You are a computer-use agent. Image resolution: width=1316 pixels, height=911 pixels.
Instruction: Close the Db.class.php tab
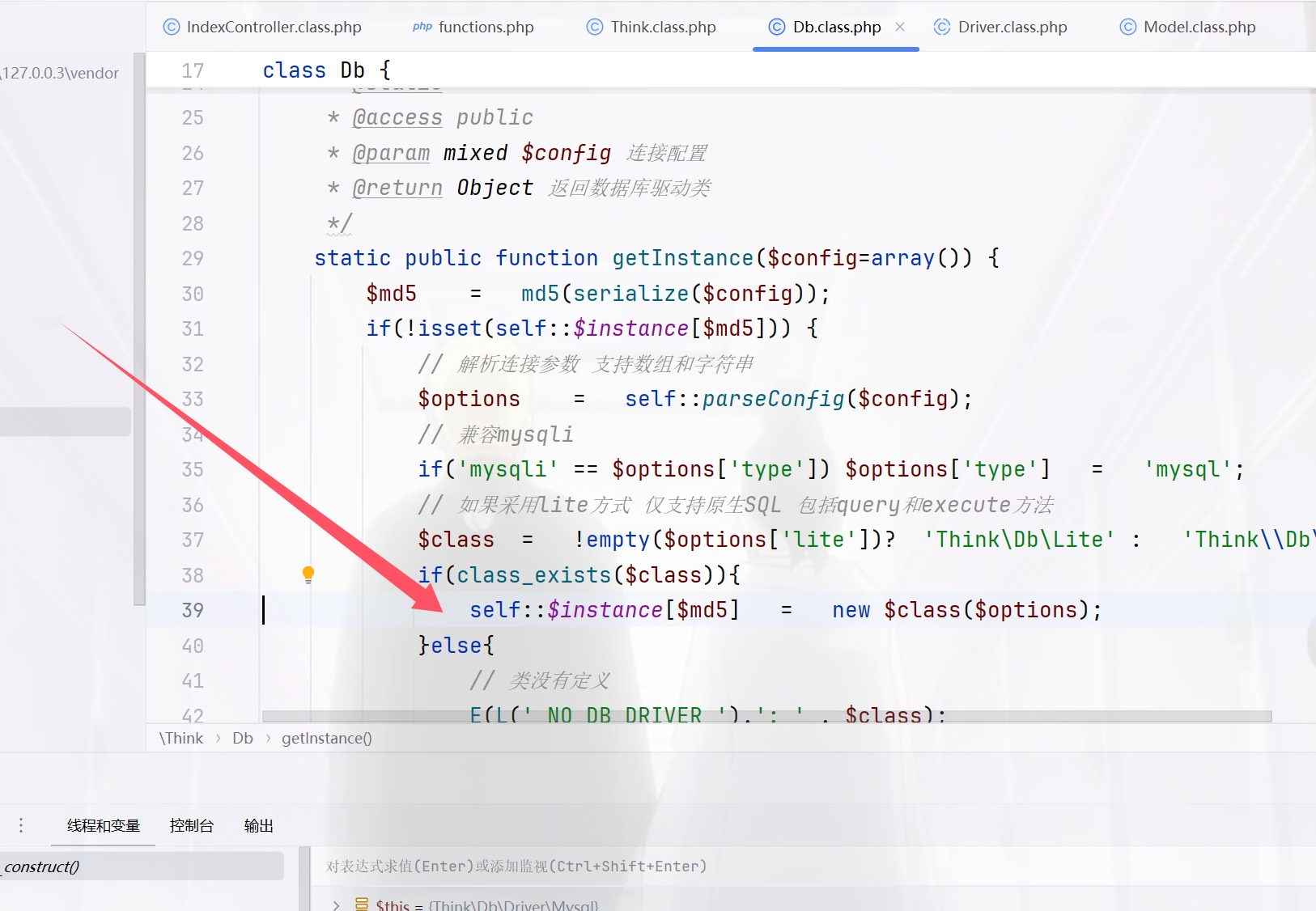coord(900,27)
